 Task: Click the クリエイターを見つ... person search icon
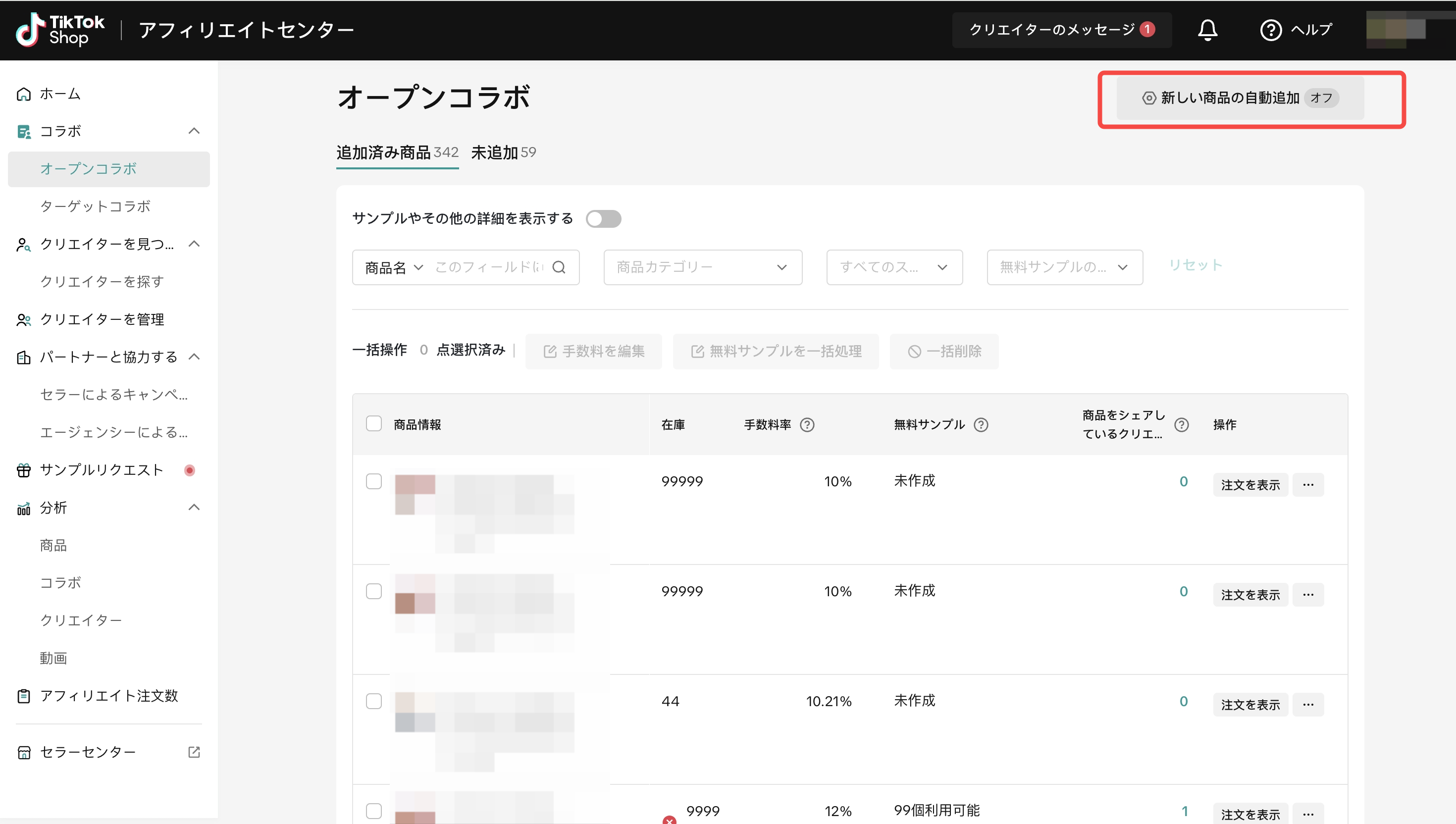23,245
